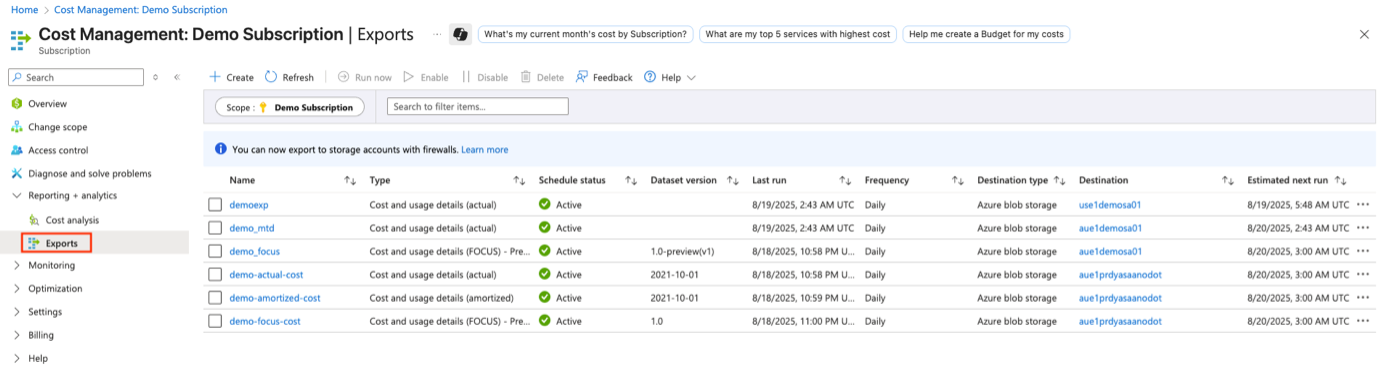Open the demo_focus row ellipsis menu
The height and width of the screenshot is (378, 1384).
pyautogui.click(x=1363, y=251)
